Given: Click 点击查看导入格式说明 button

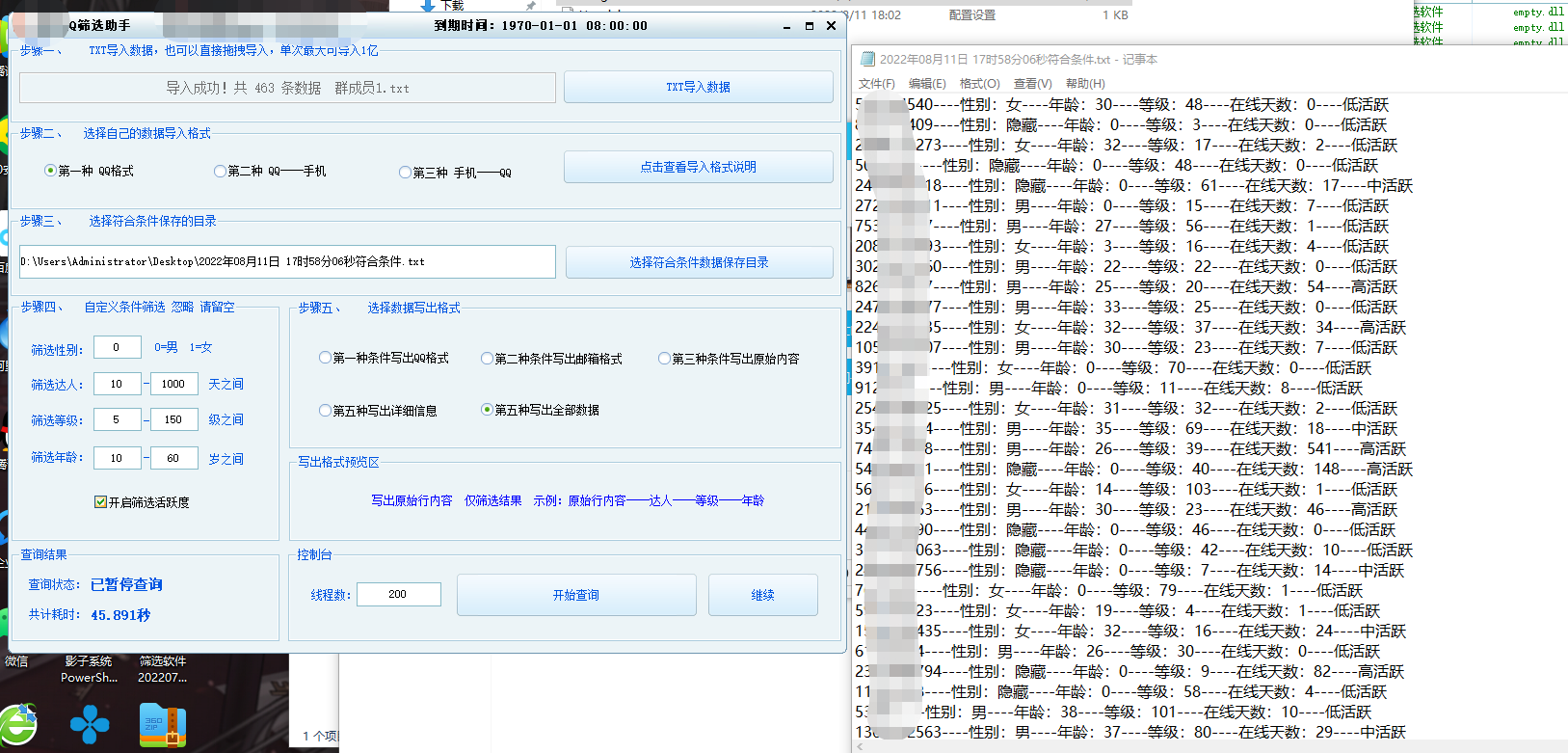Looking at the screenshot, I should [x=699, y=167].
